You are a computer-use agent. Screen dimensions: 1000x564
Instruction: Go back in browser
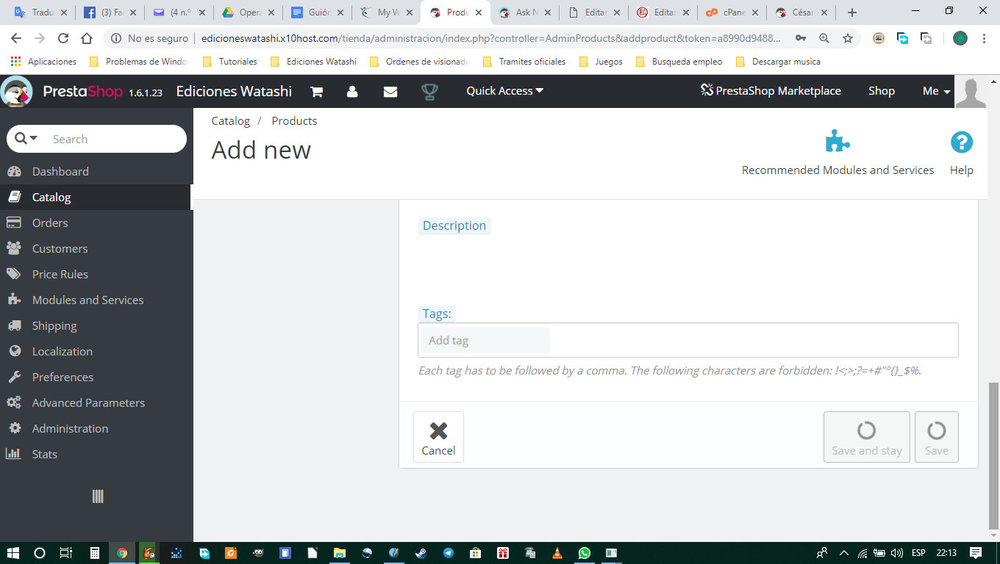[x=16, y=38]
